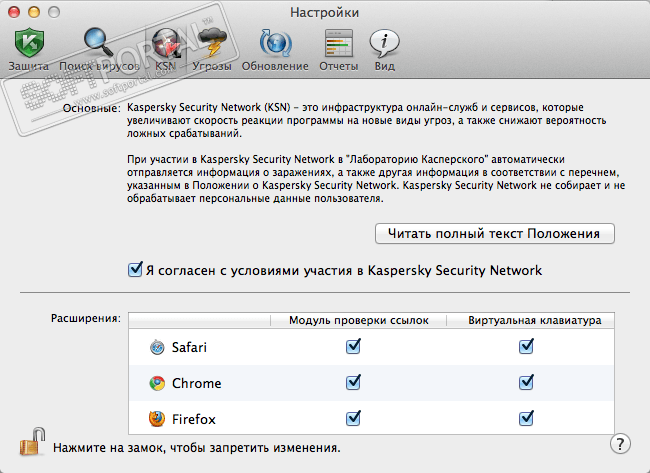Select the Вид info bubble icon

[384, 44]
